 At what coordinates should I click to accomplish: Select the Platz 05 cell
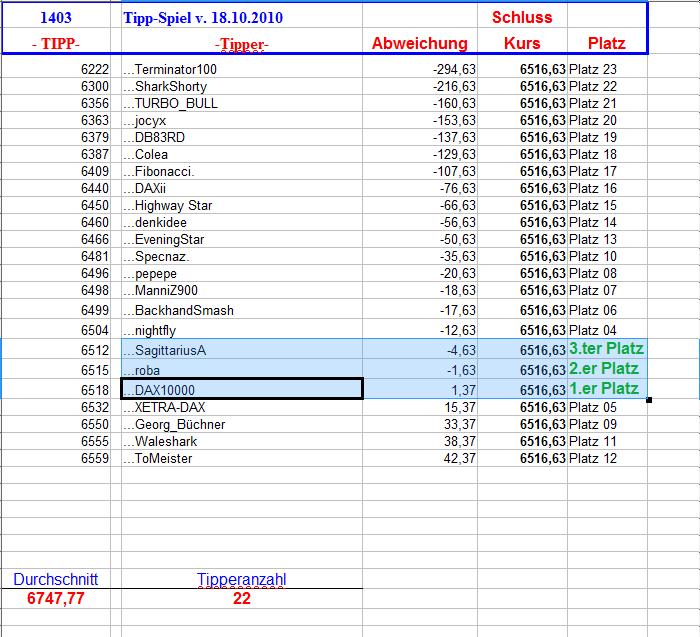607,407
